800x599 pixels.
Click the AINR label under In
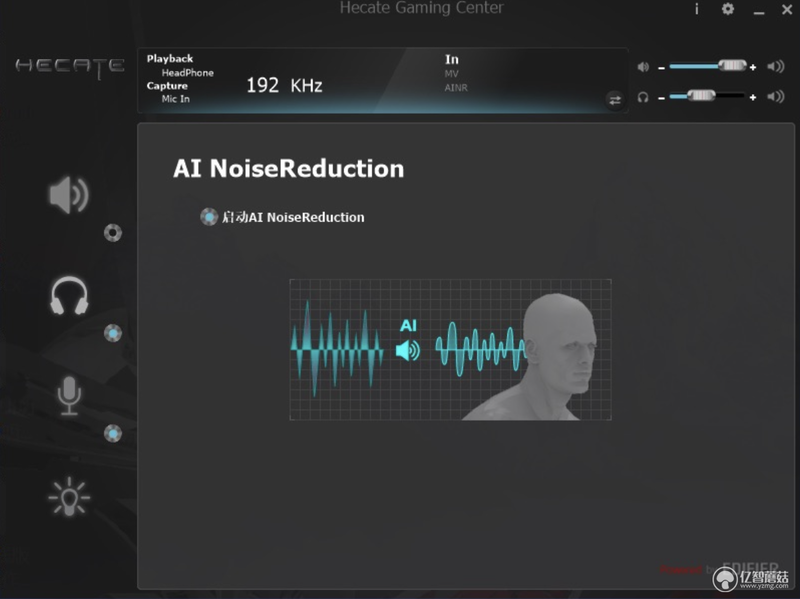click(x=456, y=88)
